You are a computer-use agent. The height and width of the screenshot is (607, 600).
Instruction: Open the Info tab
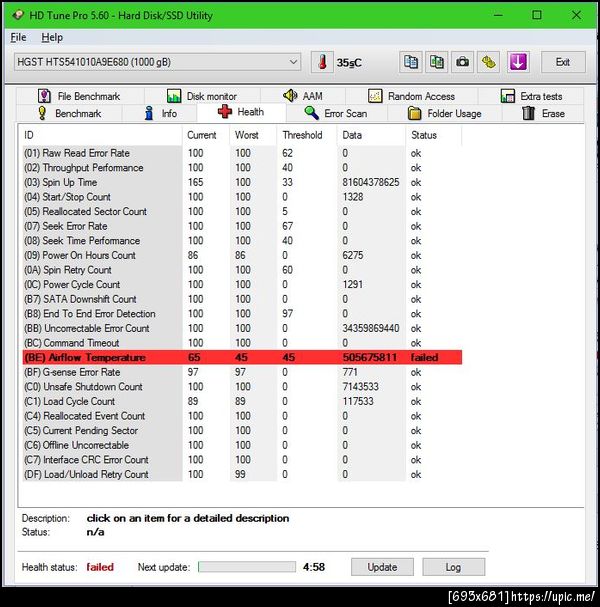click(160, 113)
